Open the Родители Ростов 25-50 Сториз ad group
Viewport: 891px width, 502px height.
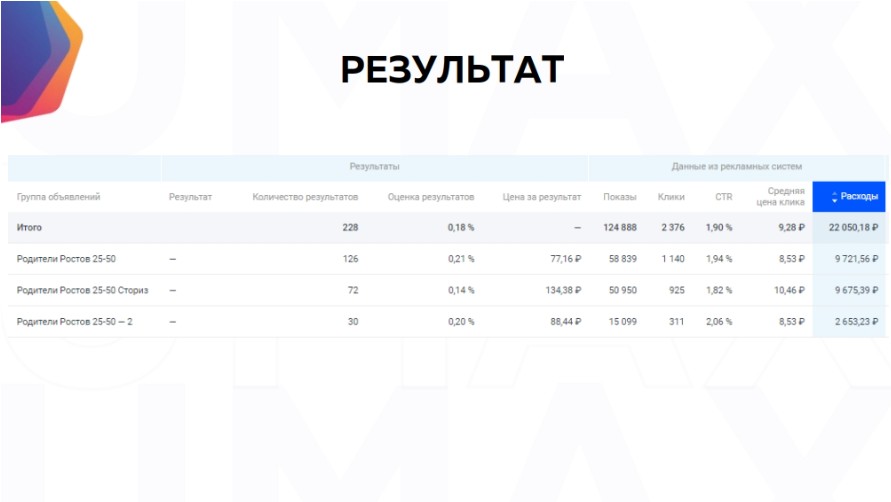tap(82, 290)
